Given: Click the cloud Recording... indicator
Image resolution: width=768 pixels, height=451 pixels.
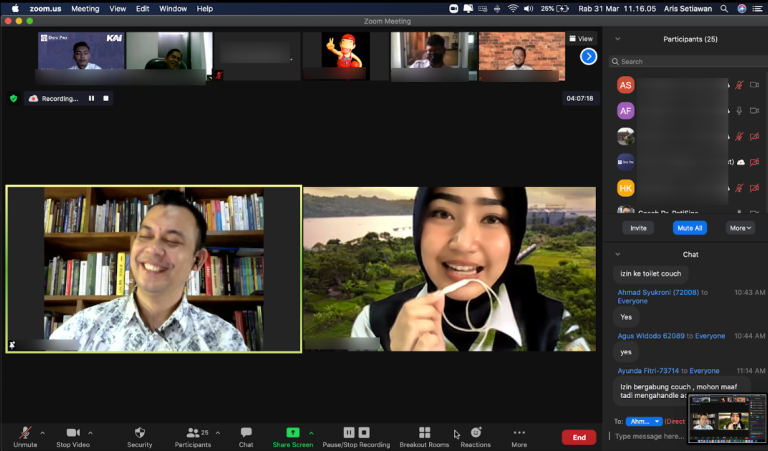Looking at the screenshot, I should 53,98.
